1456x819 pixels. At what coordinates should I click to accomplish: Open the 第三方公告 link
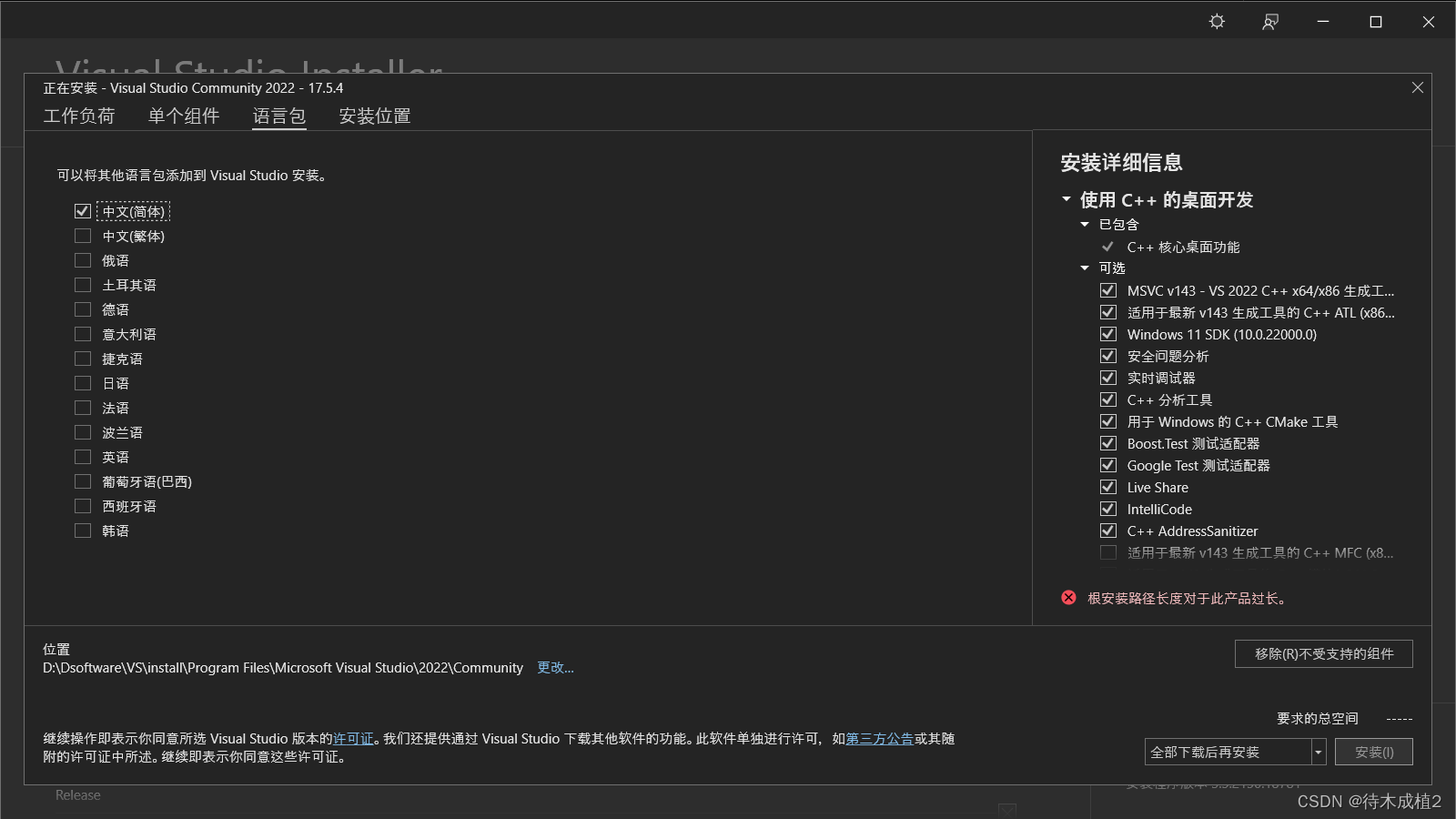880,739
